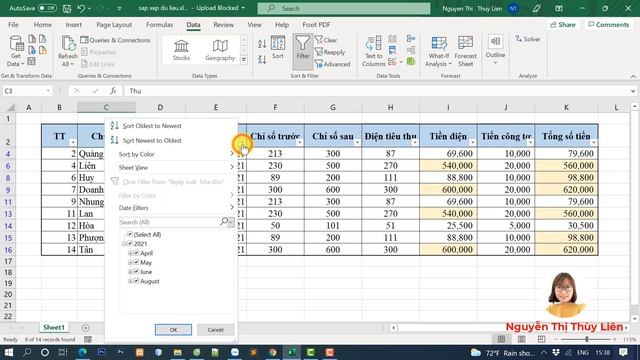This screenshot has height=360, width=640.
Task: Sort Z to A descending icon
Action: coord(262,60)
